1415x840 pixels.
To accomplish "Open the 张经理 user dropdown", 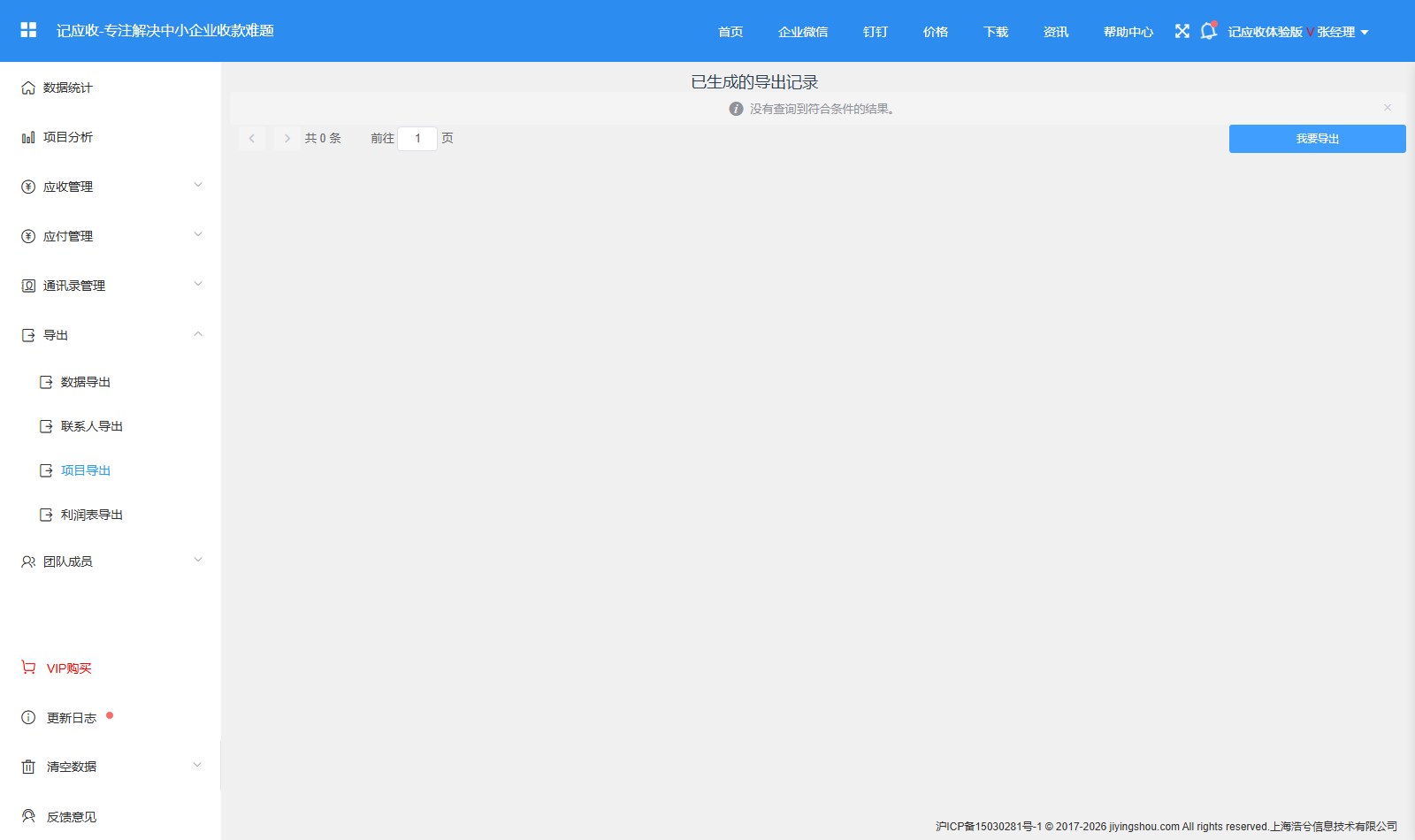I will click(x=1342, y=32).
